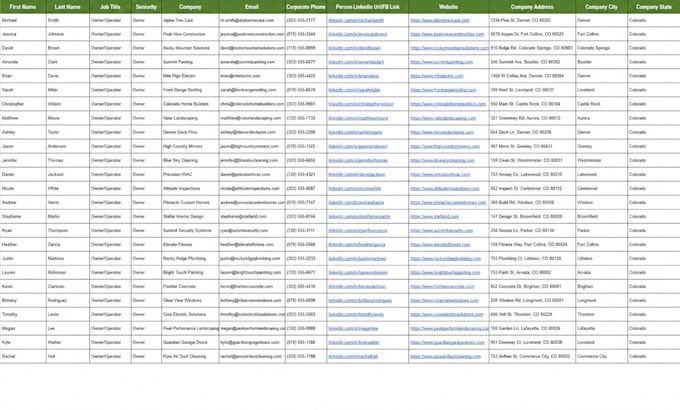Open the guardiangaragedoors.com website link
Viewport: 680px width, 410px height.
448,343
